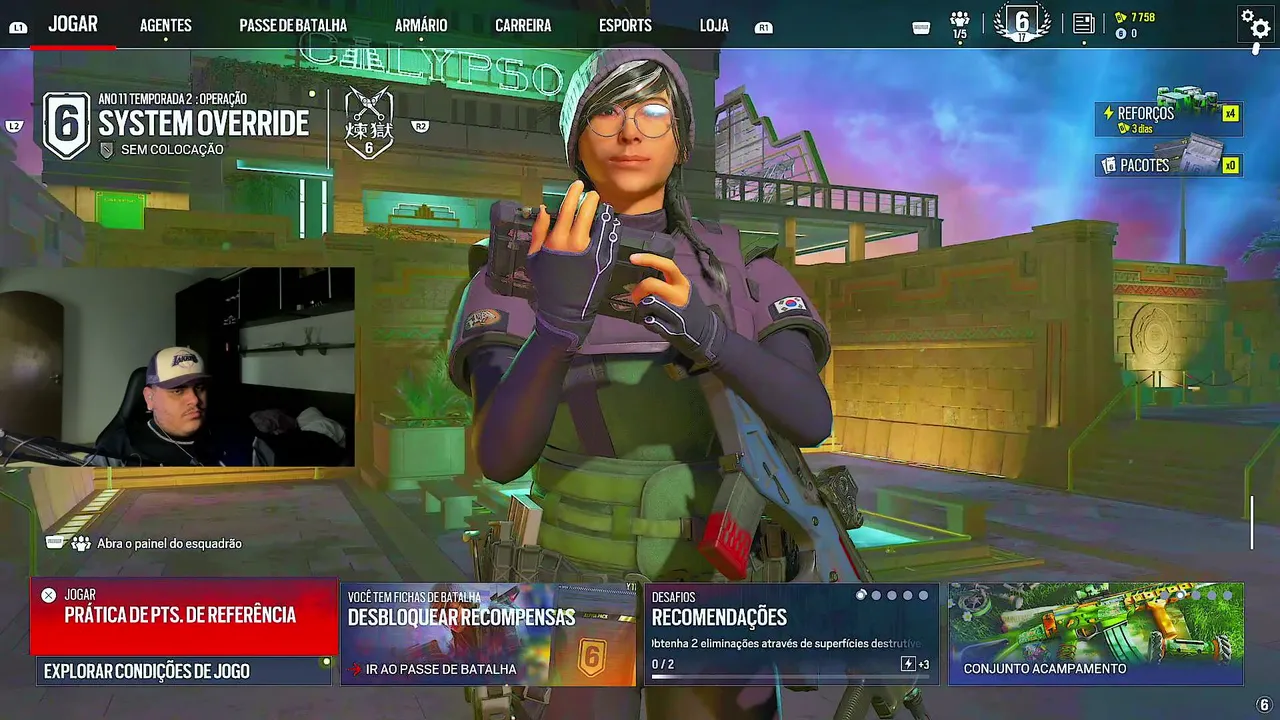Click the red arrow beside IR AO PASSE DE BATALHA
This screenshot has width=1280, height=720.
coord(355,669)
